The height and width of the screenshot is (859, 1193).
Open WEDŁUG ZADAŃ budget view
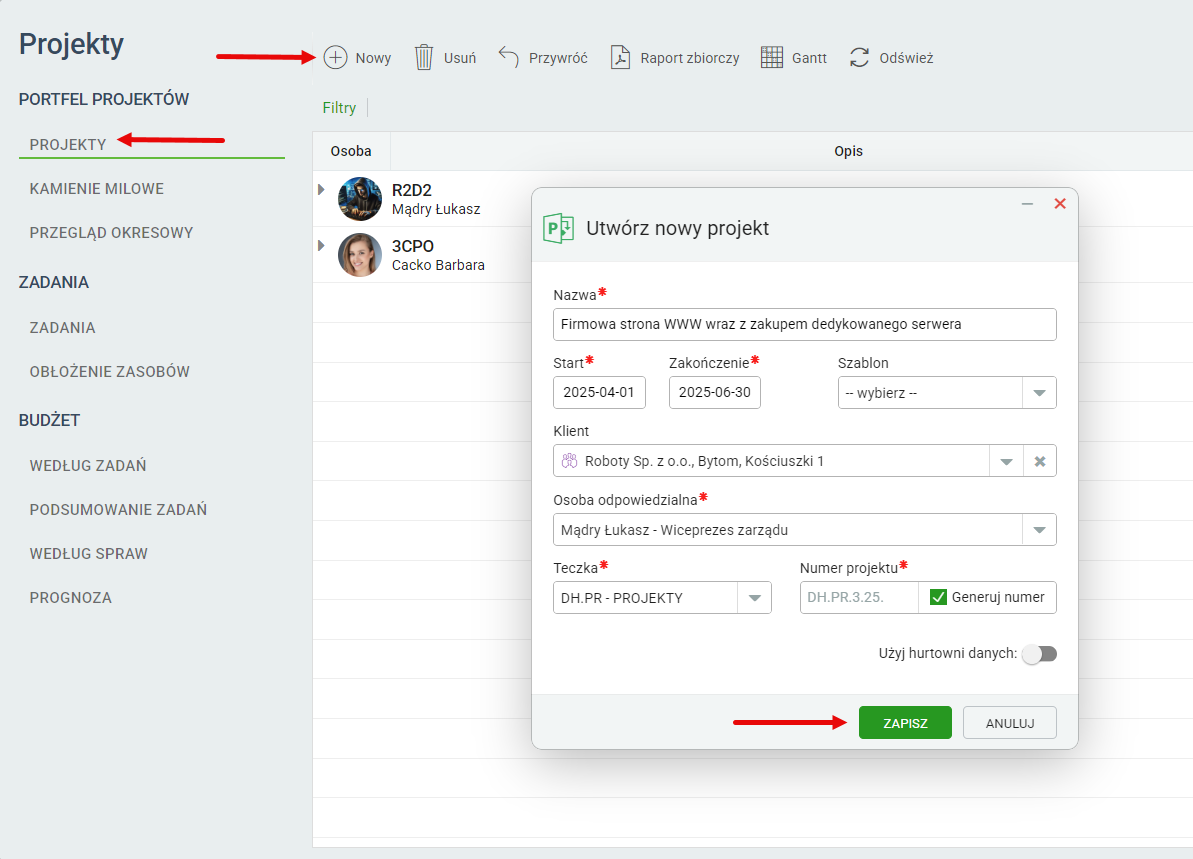click(x=87, y=466)
